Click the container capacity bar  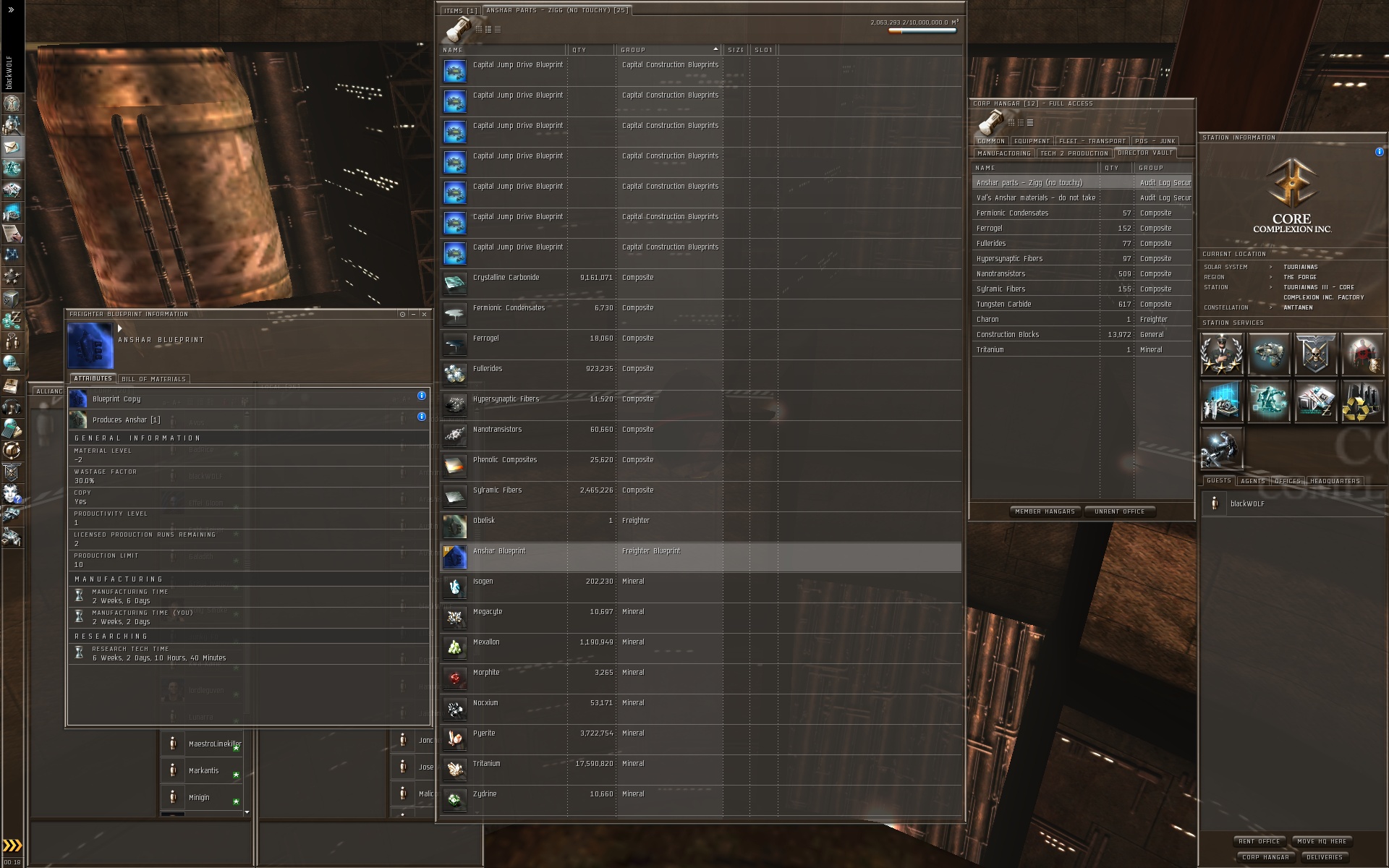[x=922, y=31]
